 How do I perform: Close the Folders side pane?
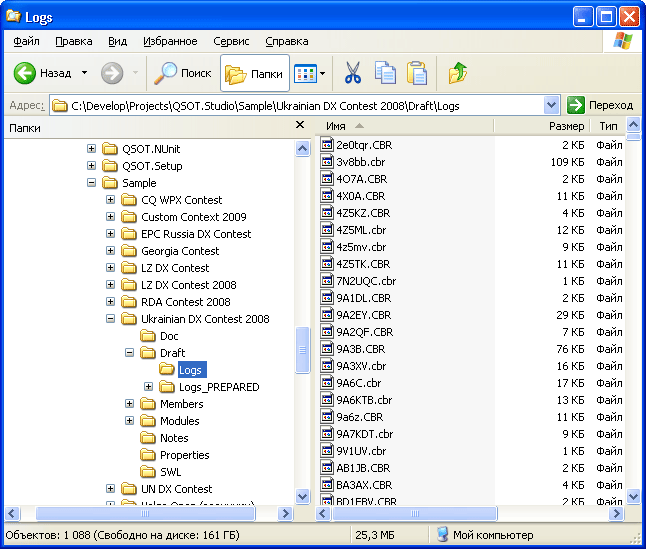tap(300, 125)
